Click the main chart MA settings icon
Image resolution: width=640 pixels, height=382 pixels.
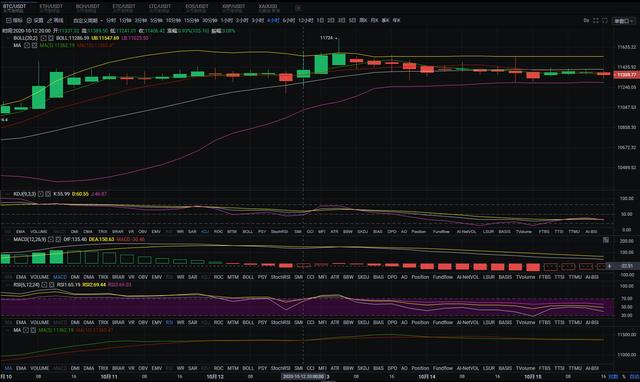[27, 45]
